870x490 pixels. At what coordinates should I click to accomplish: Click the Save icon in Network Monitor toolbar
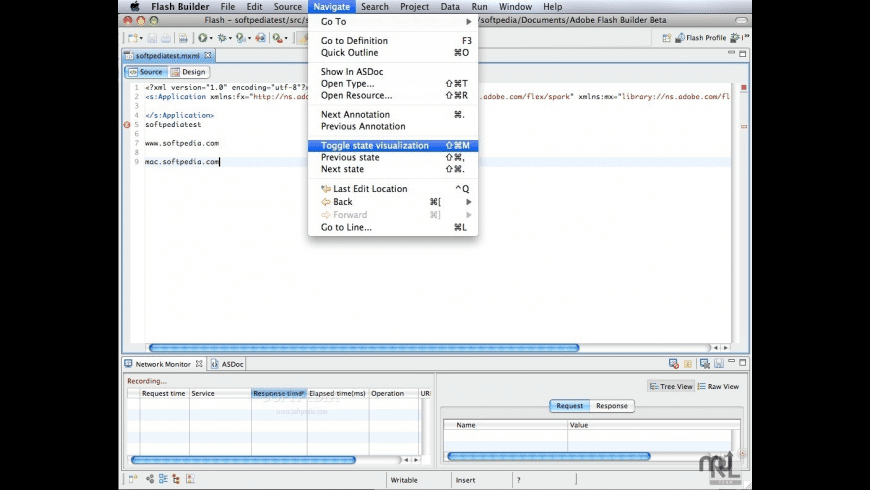[718, 364]
